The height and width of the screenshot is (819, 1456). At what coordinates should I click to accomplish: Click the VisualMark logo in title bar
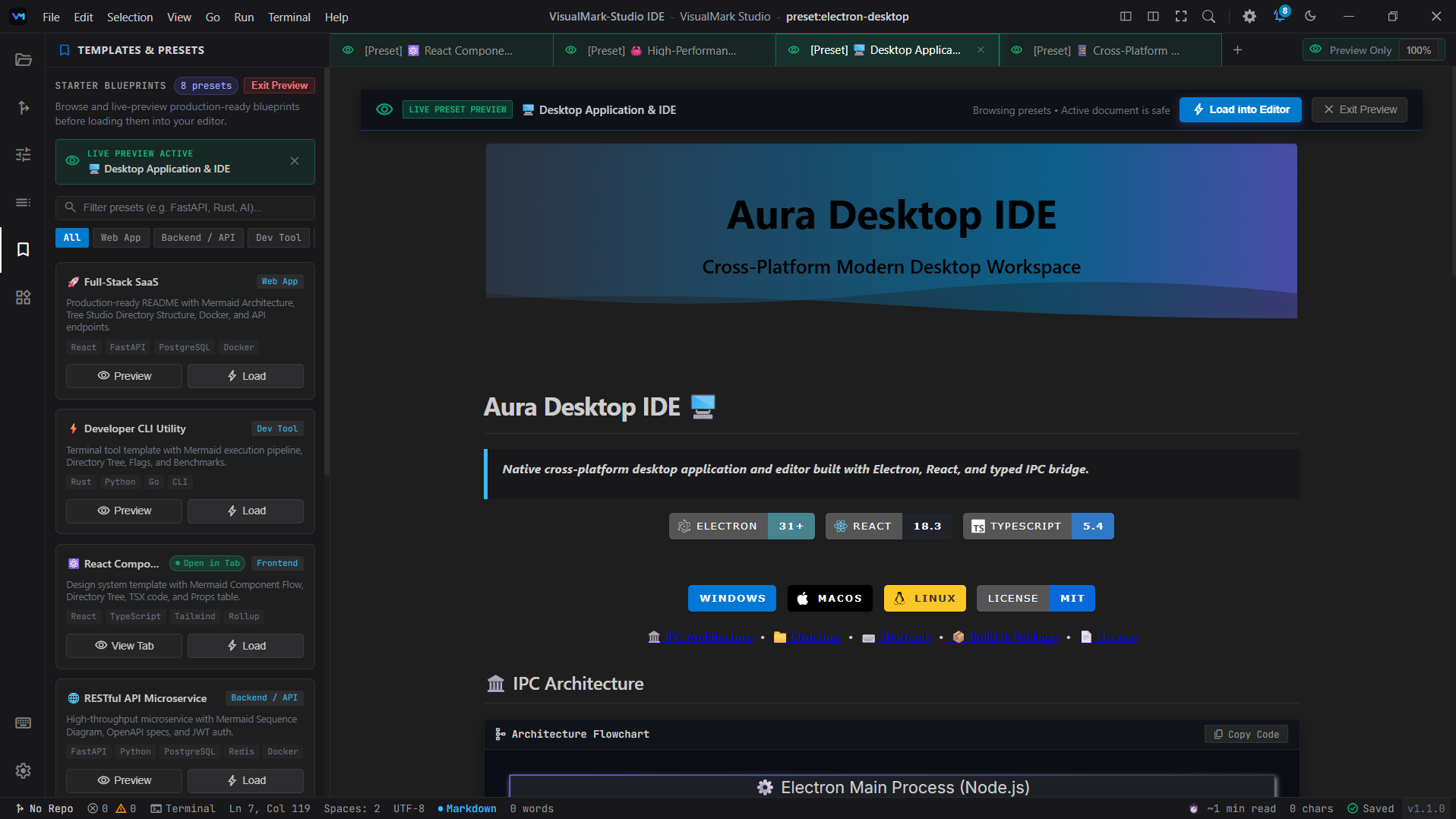point(18,17)
